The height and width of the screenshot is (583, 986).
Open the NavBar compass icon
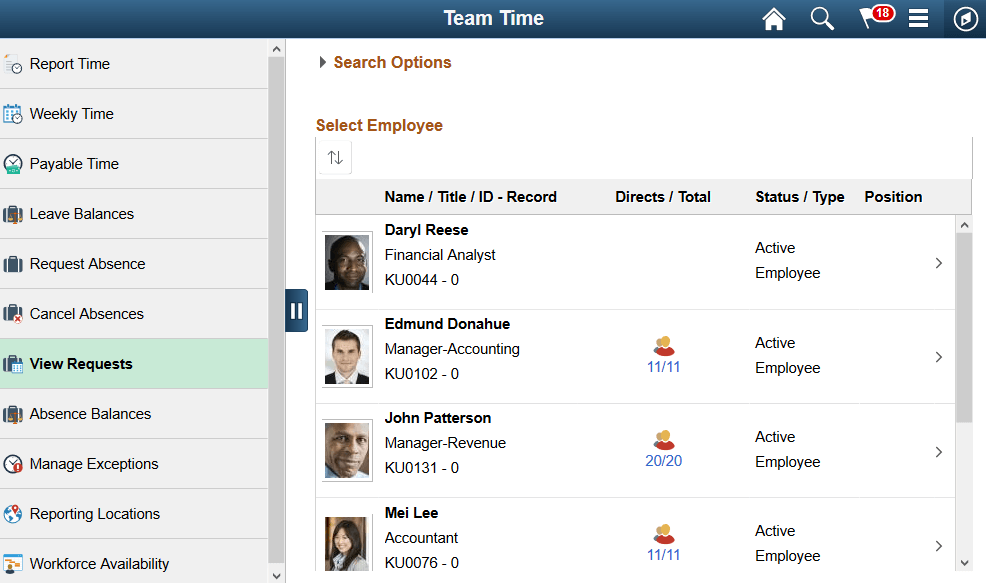[964, 18]
